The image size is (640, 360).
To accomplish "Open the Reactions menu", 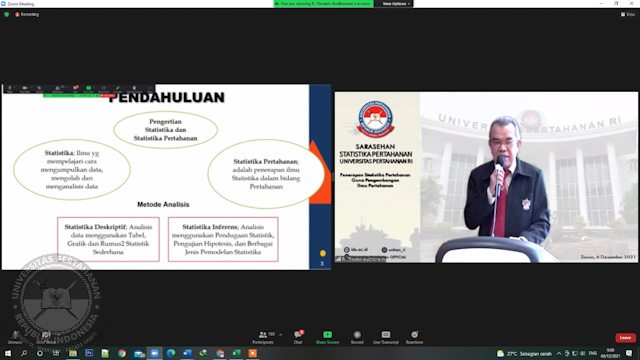I will pyautogui.click(x=414, y=338).
